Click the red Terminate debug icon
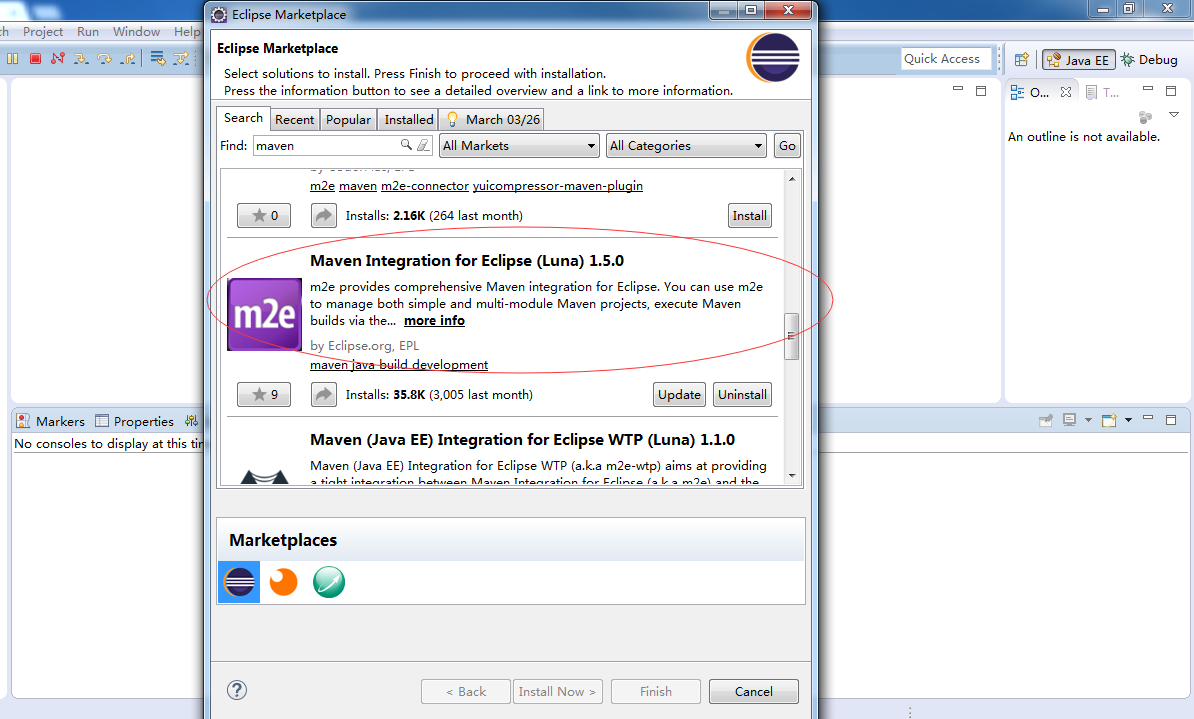This screenshot has width=1194, height=719. tap(35, 59)
